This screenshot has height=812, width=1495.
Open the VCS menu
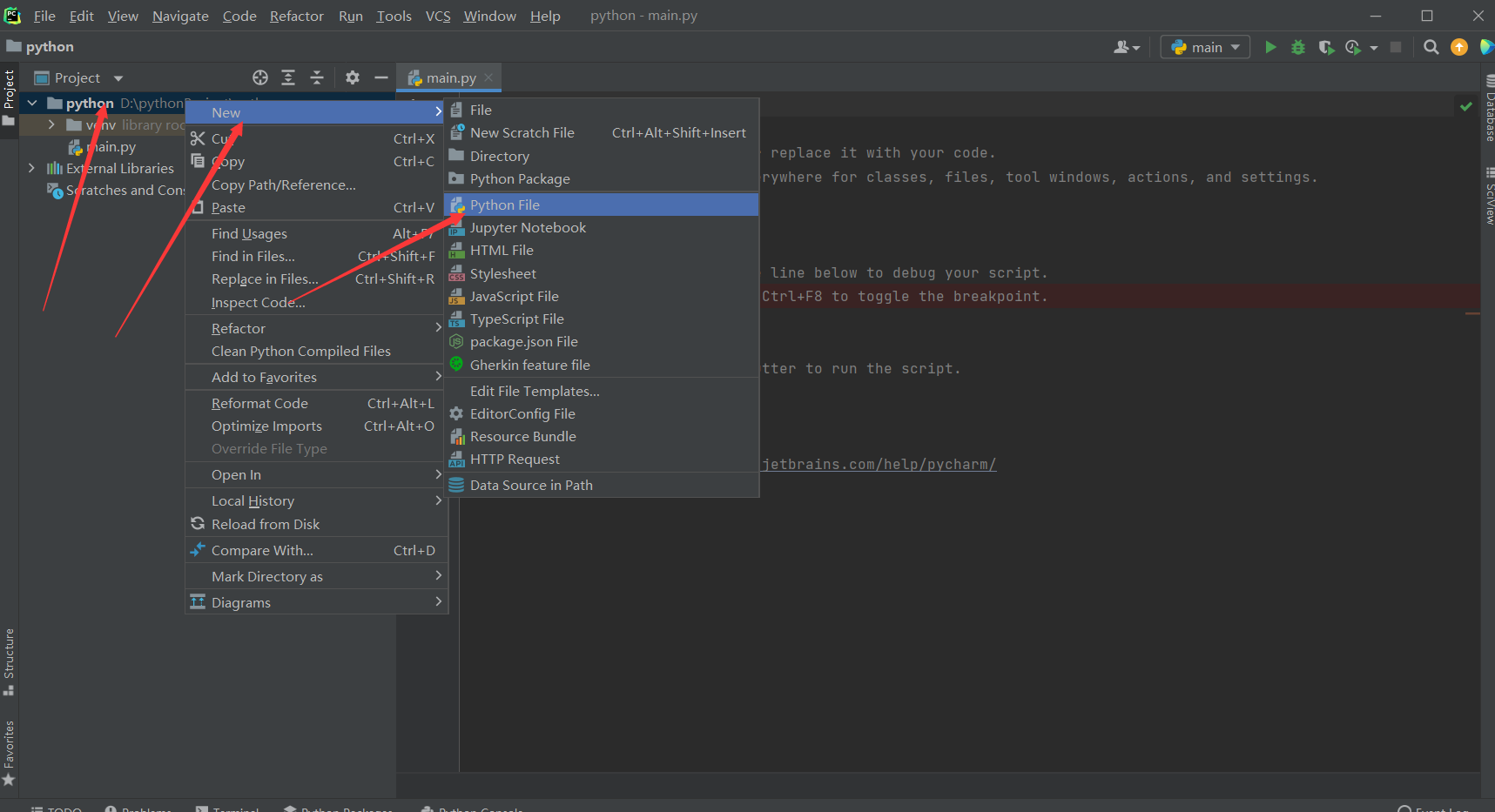coord(438,16)
